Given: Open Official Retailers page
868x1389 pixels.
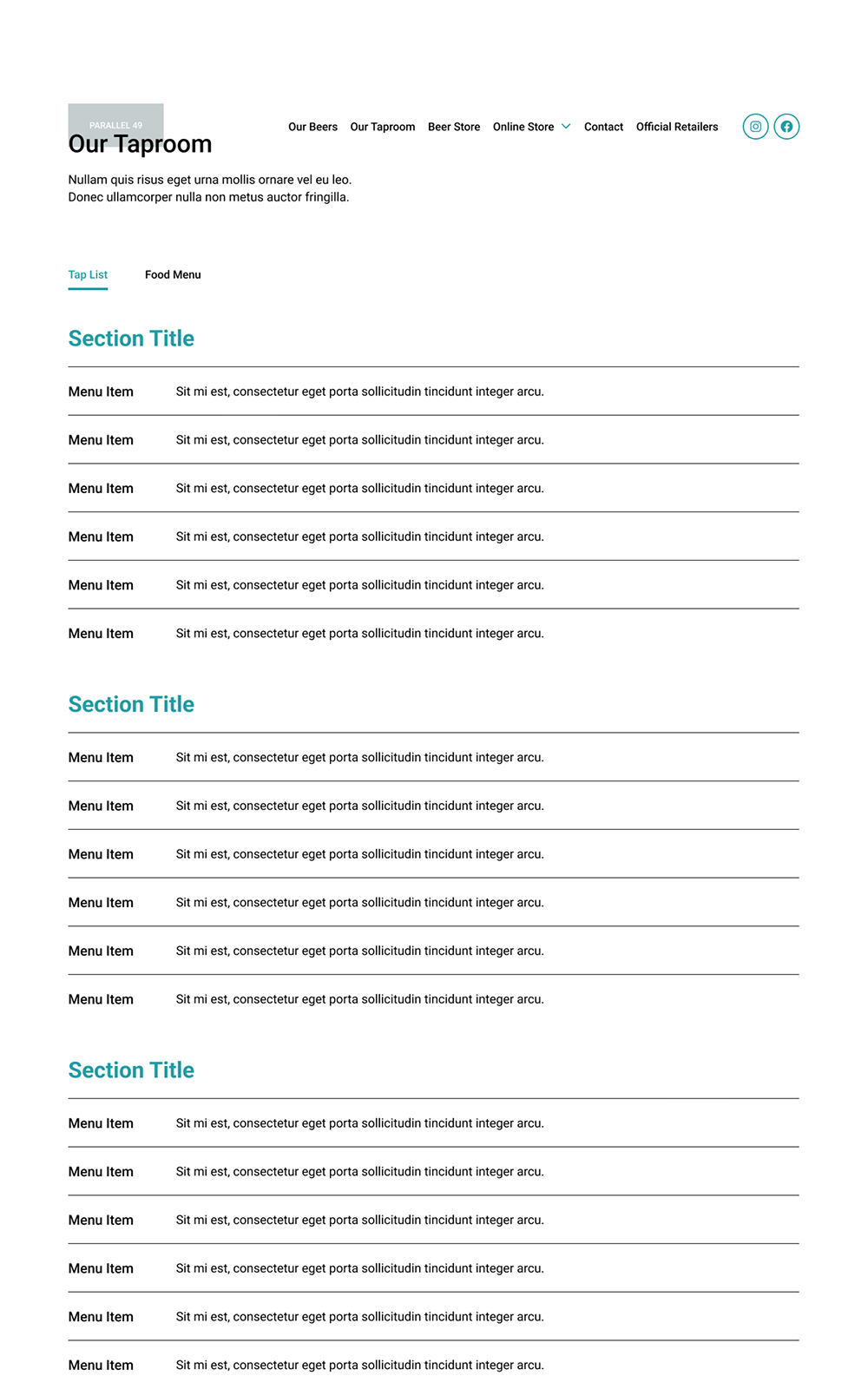Looking at the screenshot, I should [677, 127].
